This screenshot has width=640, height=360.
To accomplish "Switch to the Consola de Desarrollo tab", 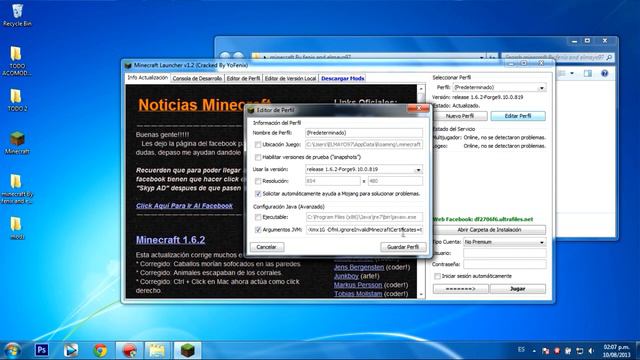I will point(197,78).
